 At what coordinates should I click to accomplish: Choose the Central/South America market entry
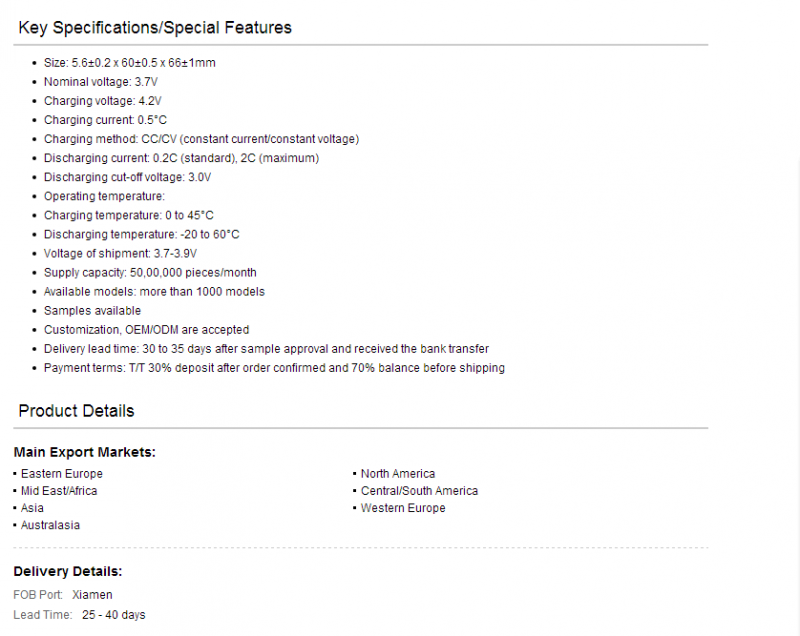click(419, 491)
